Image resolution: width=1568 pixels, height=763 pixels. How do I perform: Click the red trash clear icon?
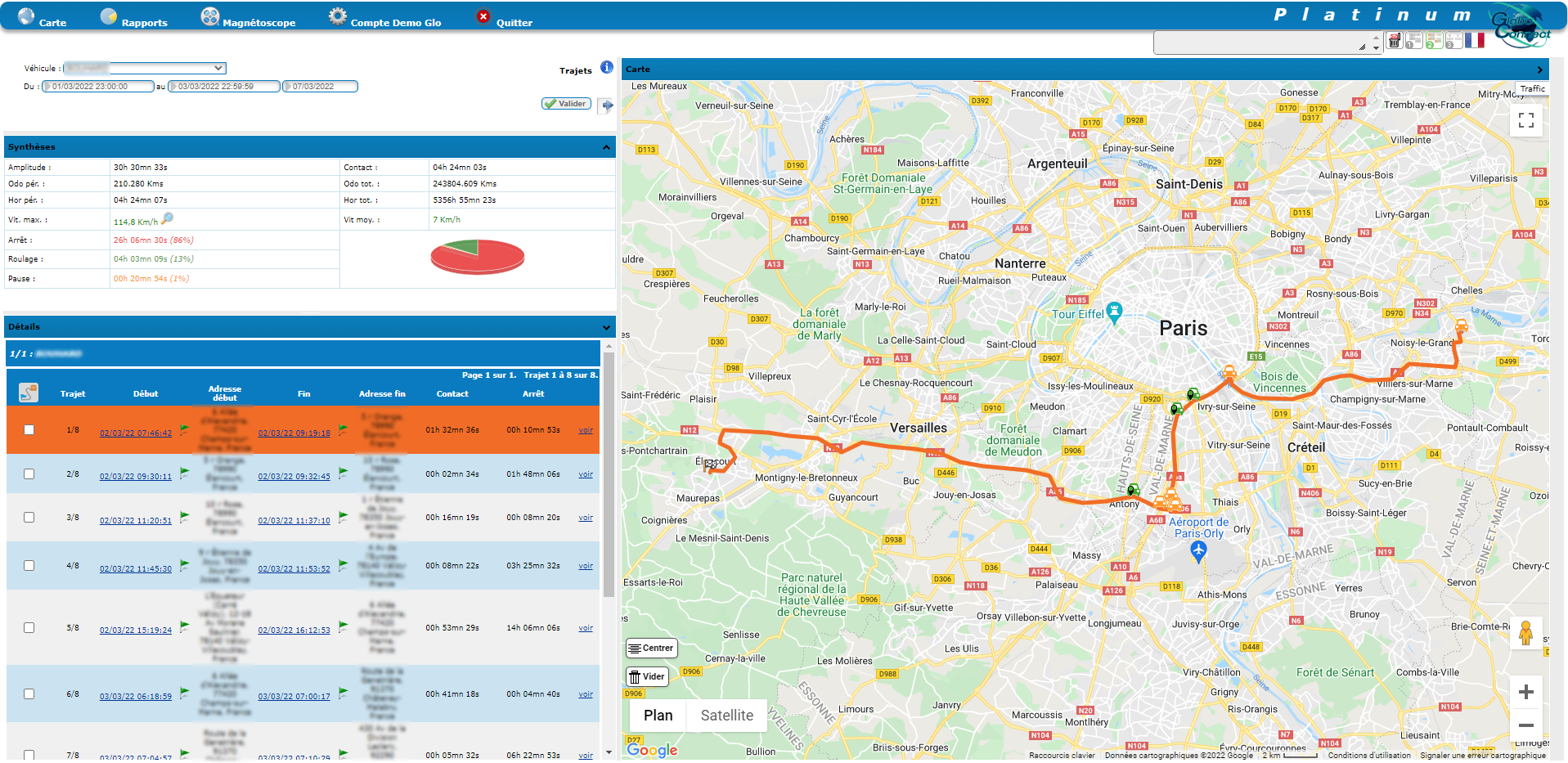(1395, 41)
